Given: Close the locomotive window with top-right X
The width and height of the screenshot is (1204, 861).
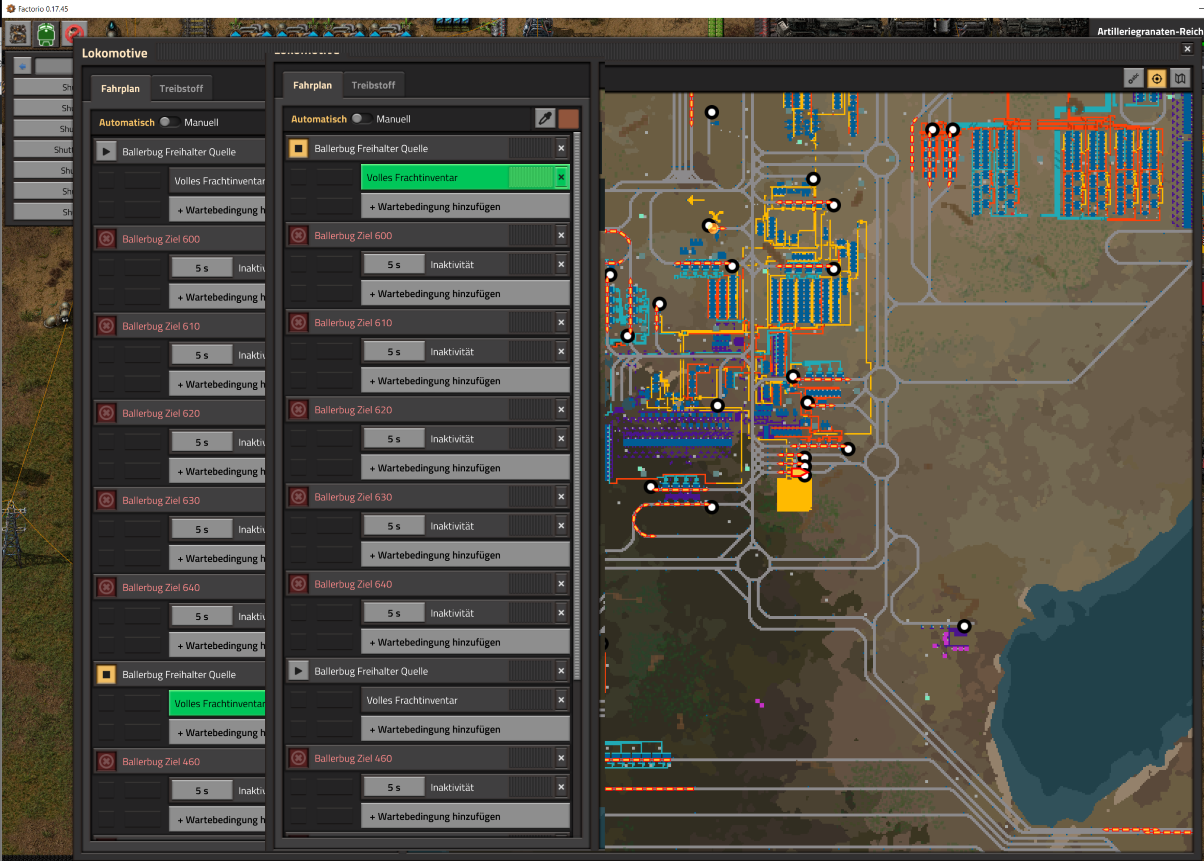Looking at the screenshot, I should click(1188, 49).
